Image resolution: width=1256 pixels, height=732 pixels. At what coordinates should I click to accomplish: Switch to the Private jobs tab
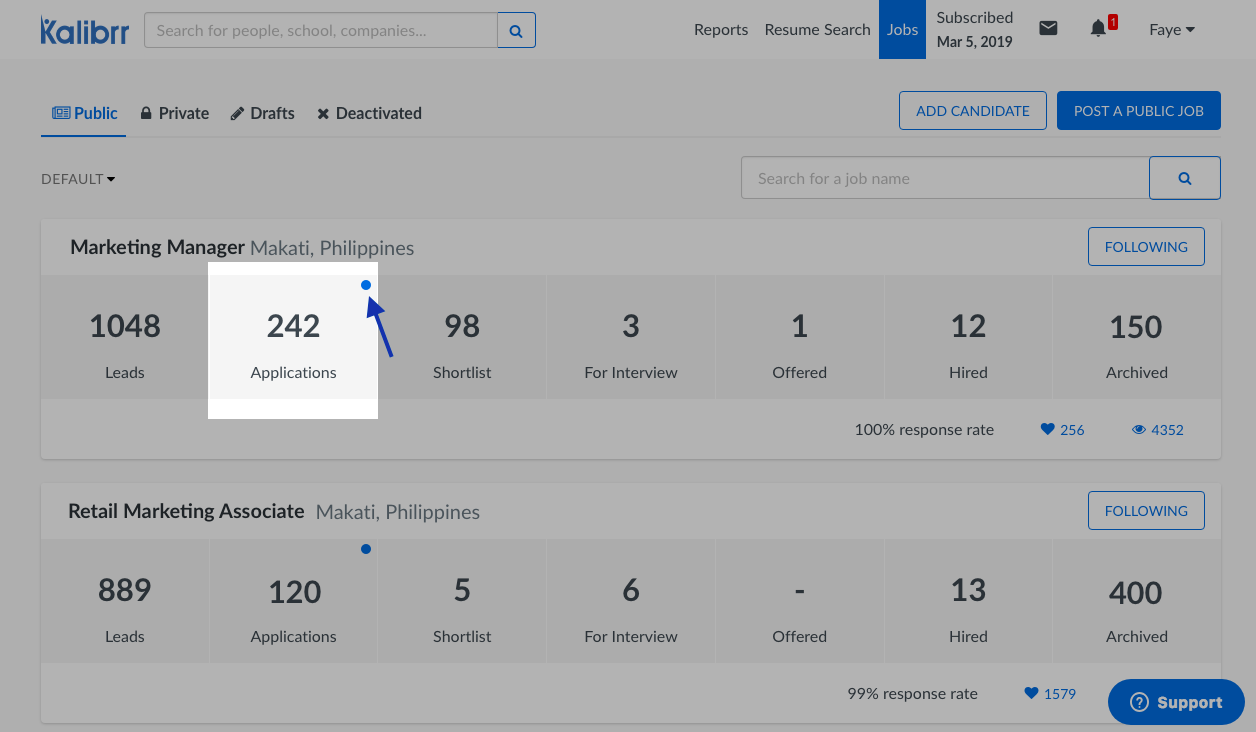[x=175, y=113]
